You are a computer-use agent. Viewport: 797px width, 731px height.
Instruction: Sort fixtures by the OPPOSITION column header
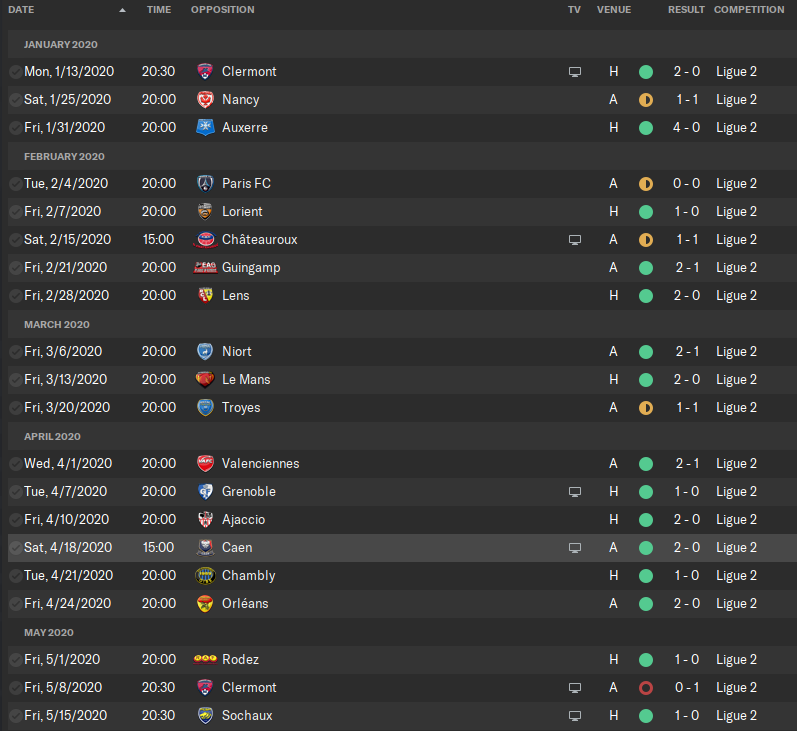223,10
